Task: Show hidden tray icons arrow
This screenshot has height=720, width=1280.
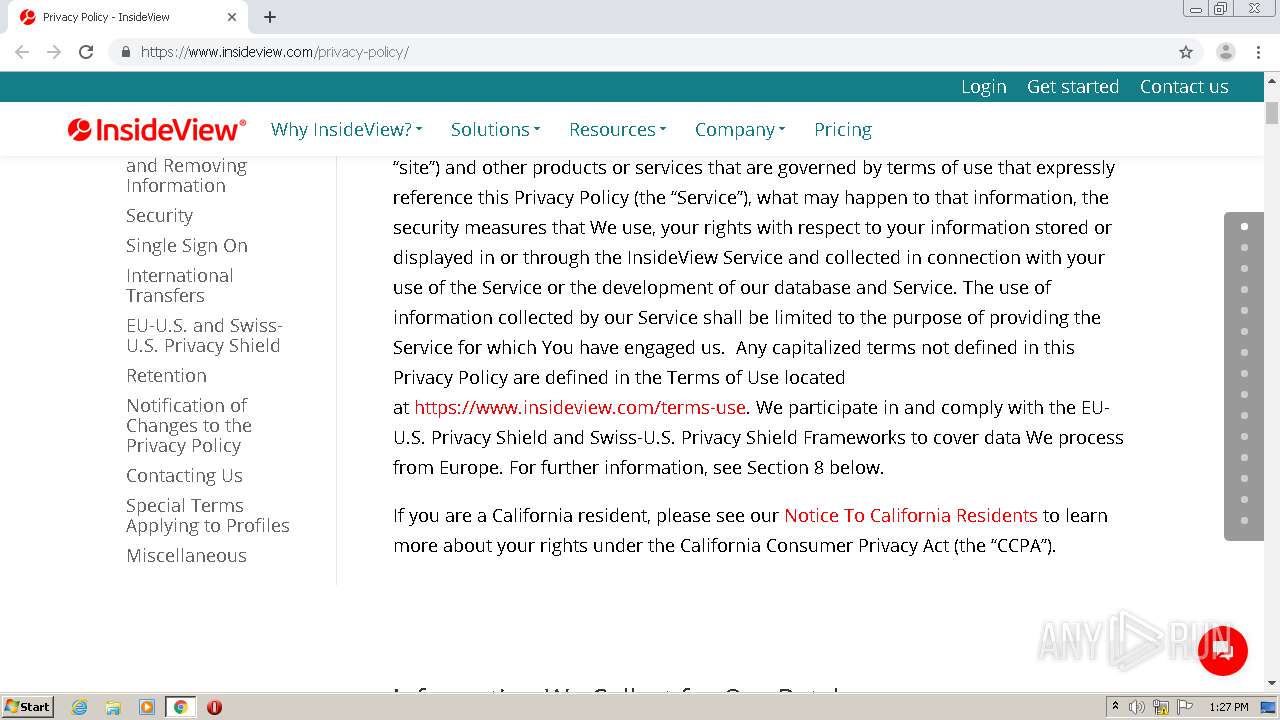Action: [1115, 707]
